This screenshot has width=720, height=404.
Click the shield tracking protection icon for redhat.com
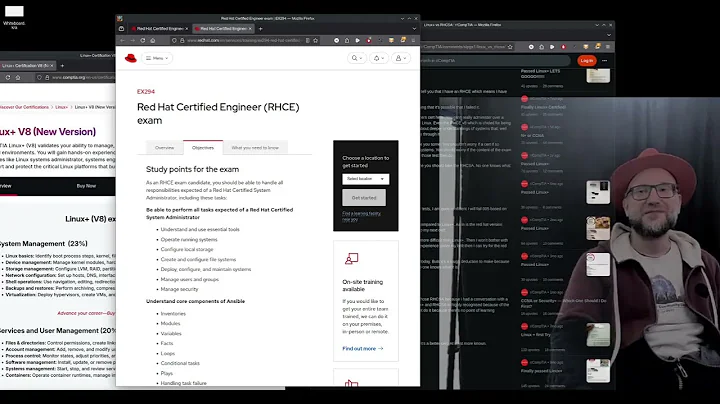click(174, 40)
